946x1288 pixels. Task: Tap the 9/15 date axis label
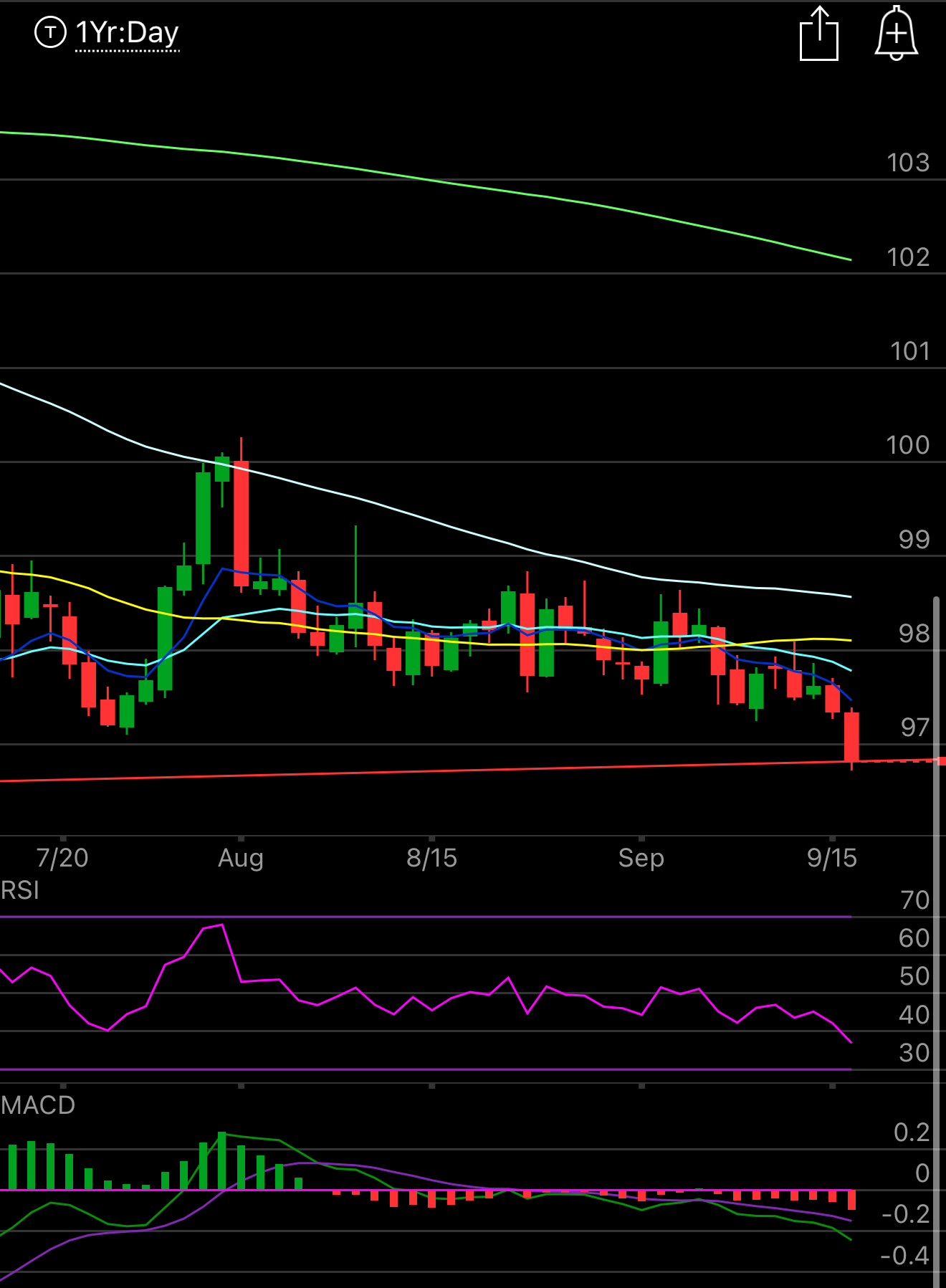click(x=832, y=858)
